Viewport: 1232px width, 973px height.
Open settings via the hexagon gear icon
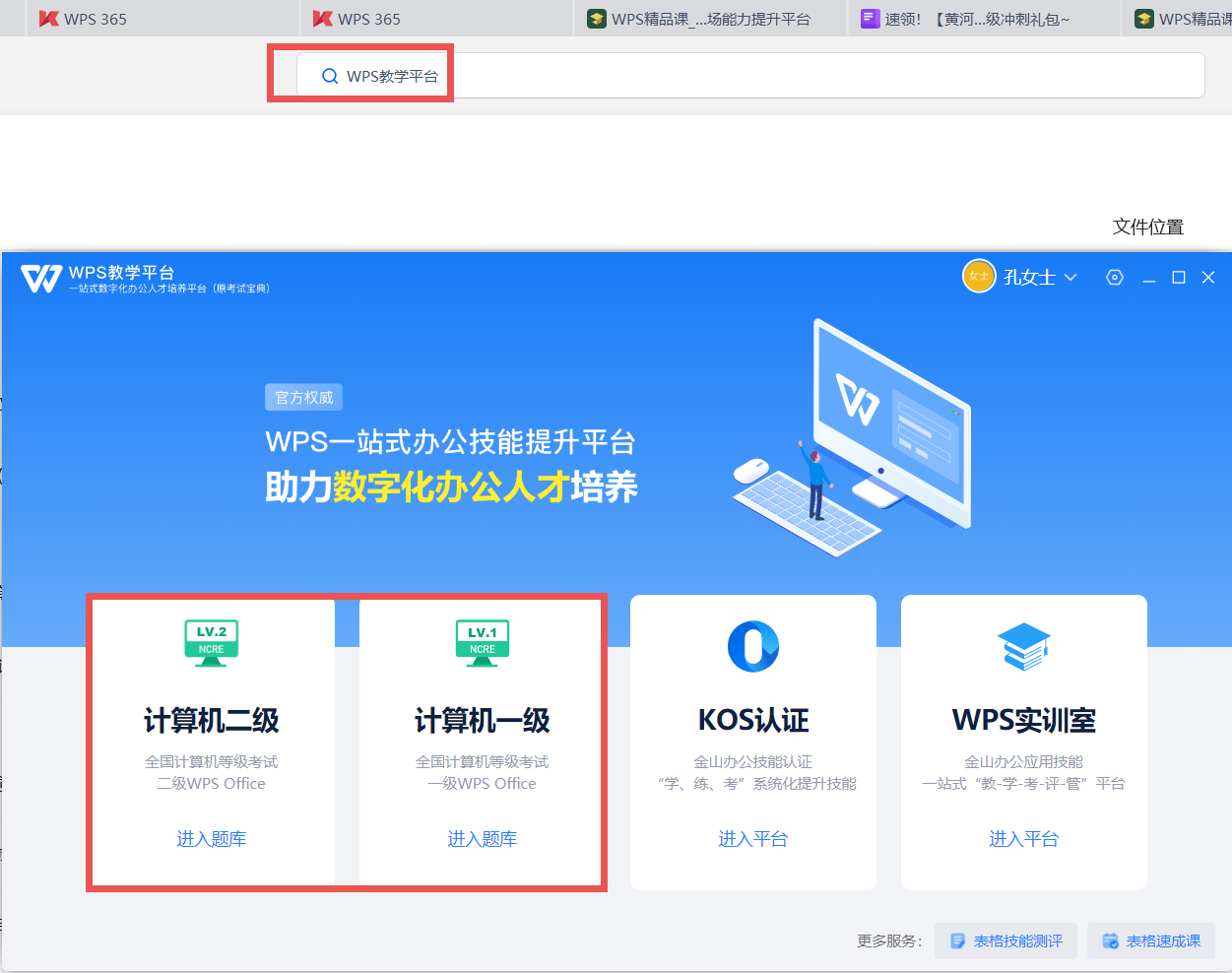pos(1115,278)
